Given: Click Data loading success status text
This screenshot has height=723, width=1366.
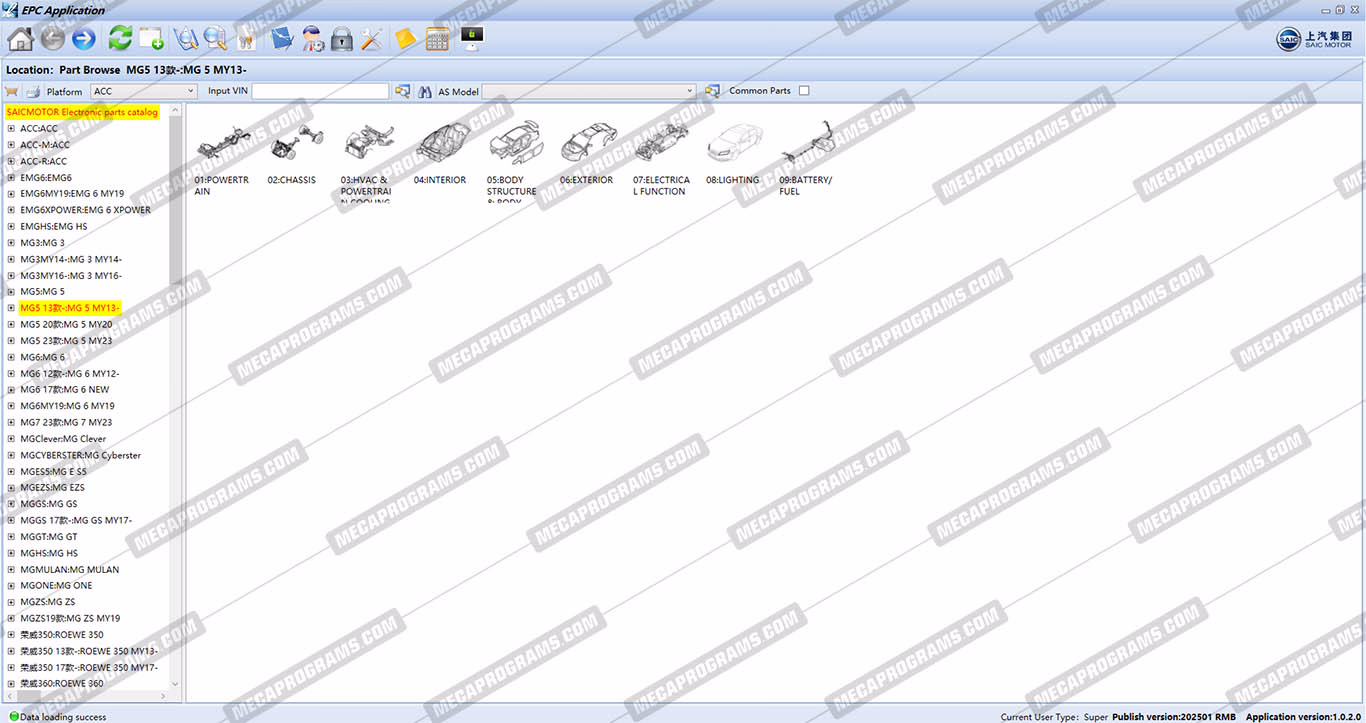Looking at the screenshot, I should pos(63,717).
